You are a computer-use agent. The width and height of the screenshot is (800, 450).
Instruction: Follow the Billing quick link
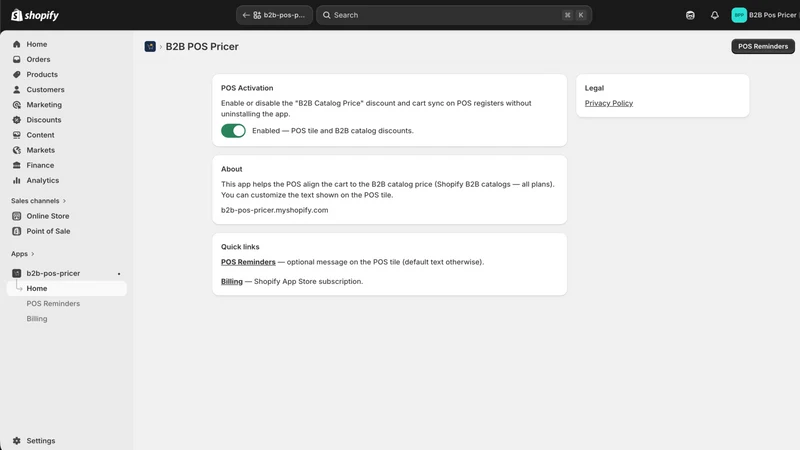pos(232,282)
